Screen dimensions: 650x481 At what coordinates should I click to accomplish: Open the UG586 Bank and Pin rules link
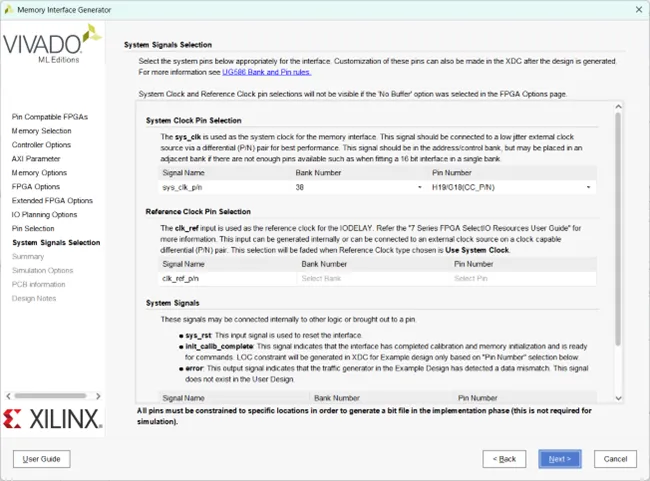[267, 72]
